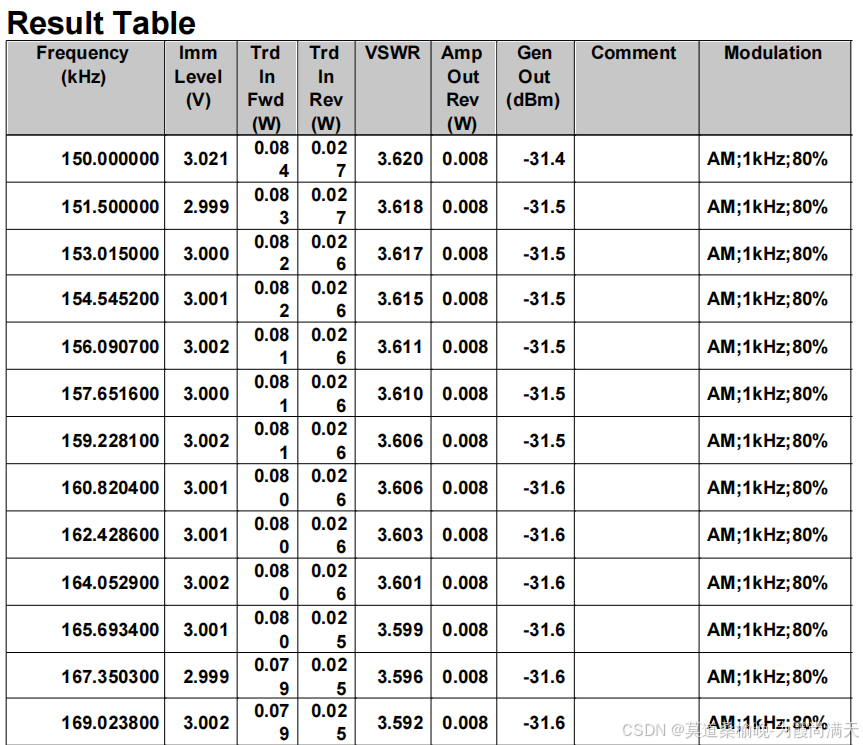
Task: Select VSWR value 3.617
Action: 400,254
